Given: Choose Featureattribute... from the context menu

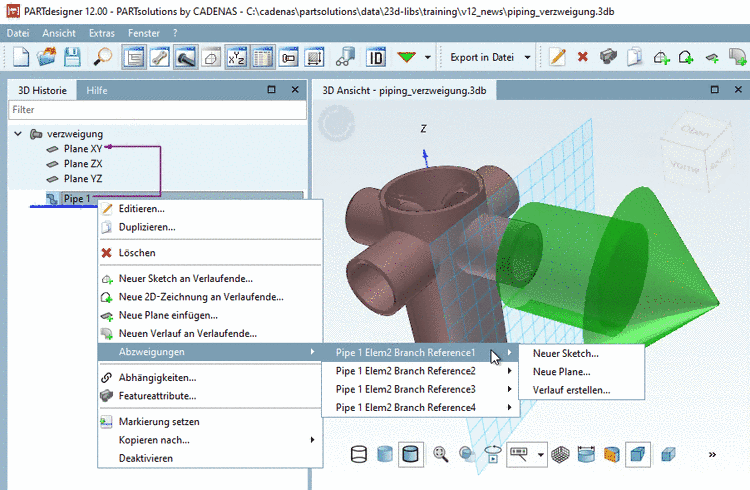Looking at the screenshot, I should pos(210,396).
